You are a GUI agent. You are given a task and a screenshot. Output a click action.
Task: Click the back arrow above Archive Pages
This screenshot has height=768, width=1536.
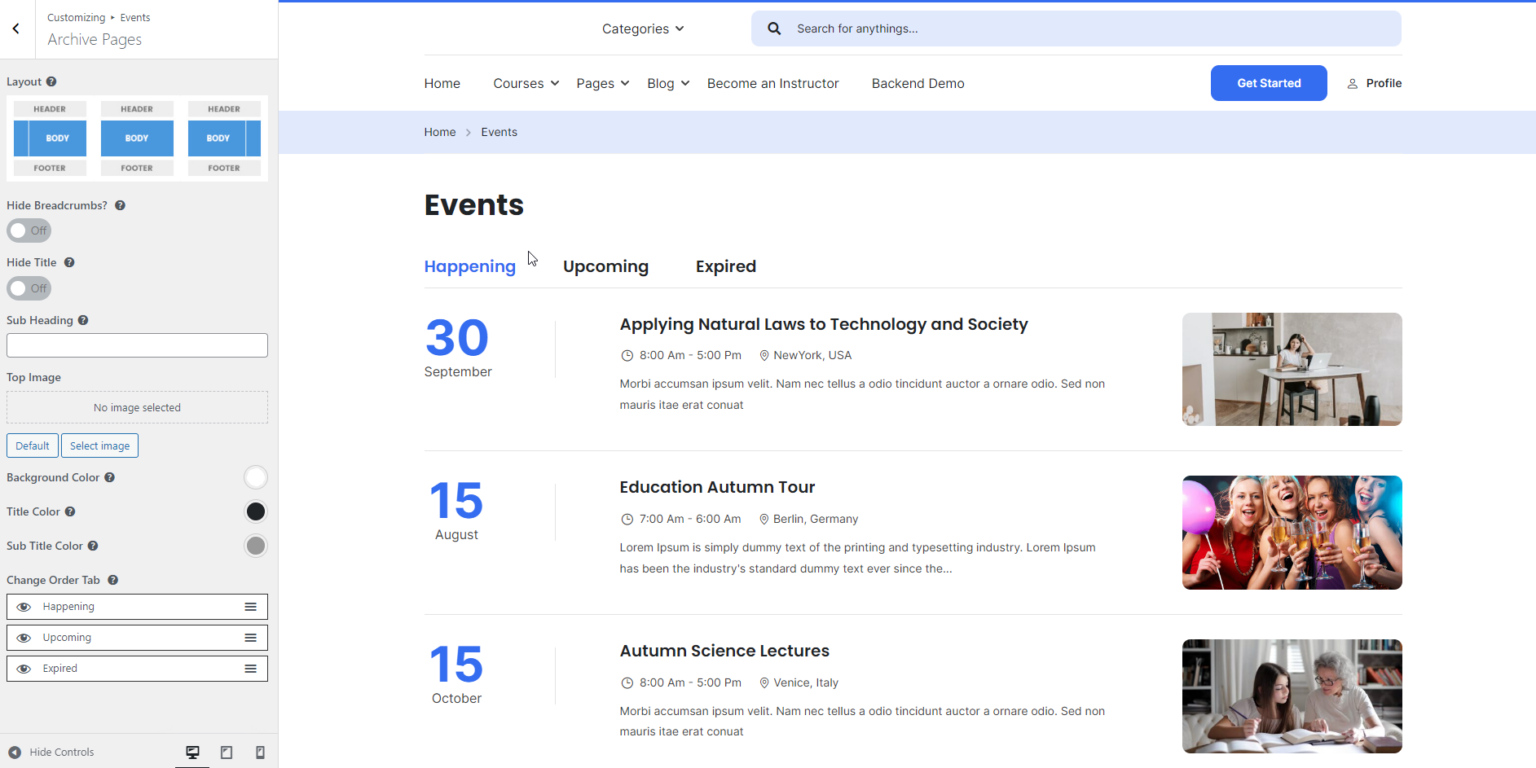point(15,28)
